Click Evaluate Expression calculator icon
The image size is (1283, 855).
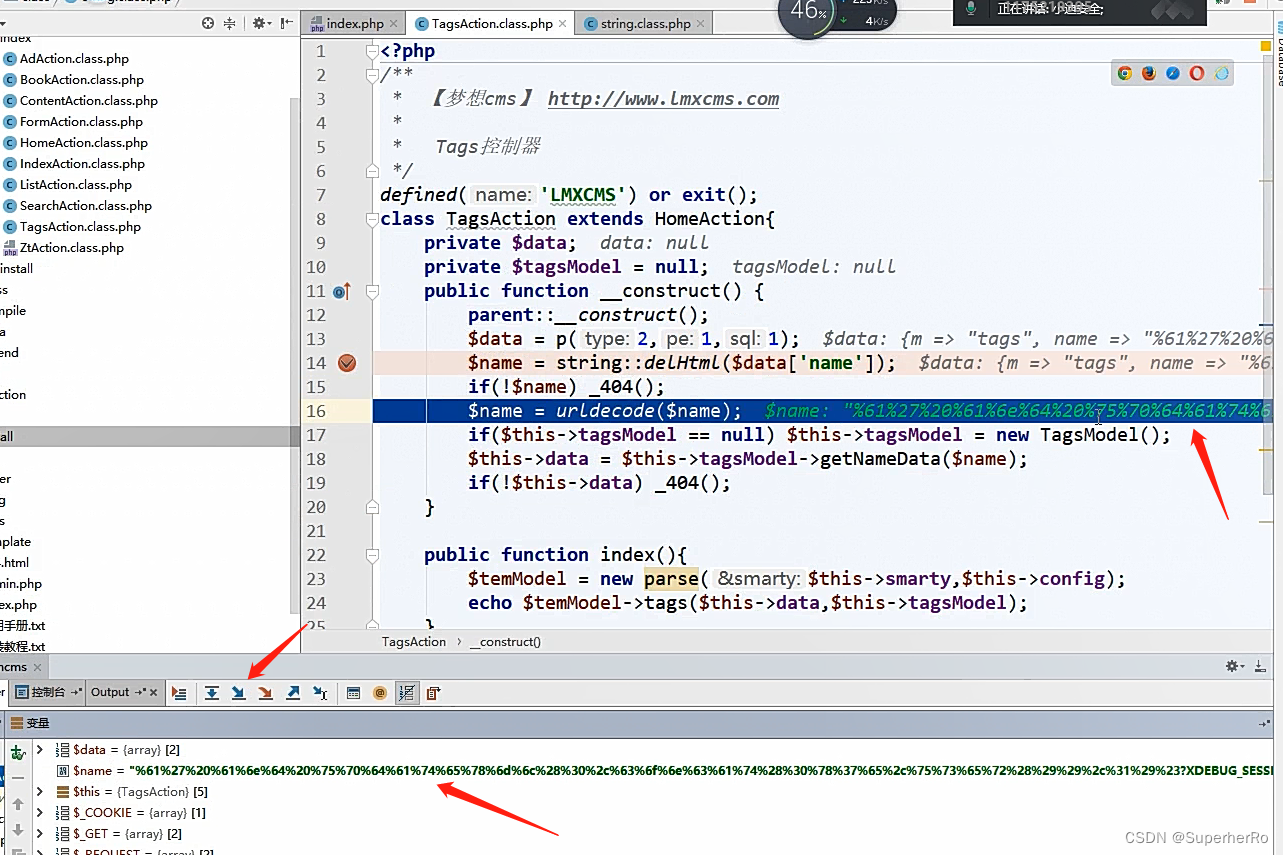coord(353,692)
